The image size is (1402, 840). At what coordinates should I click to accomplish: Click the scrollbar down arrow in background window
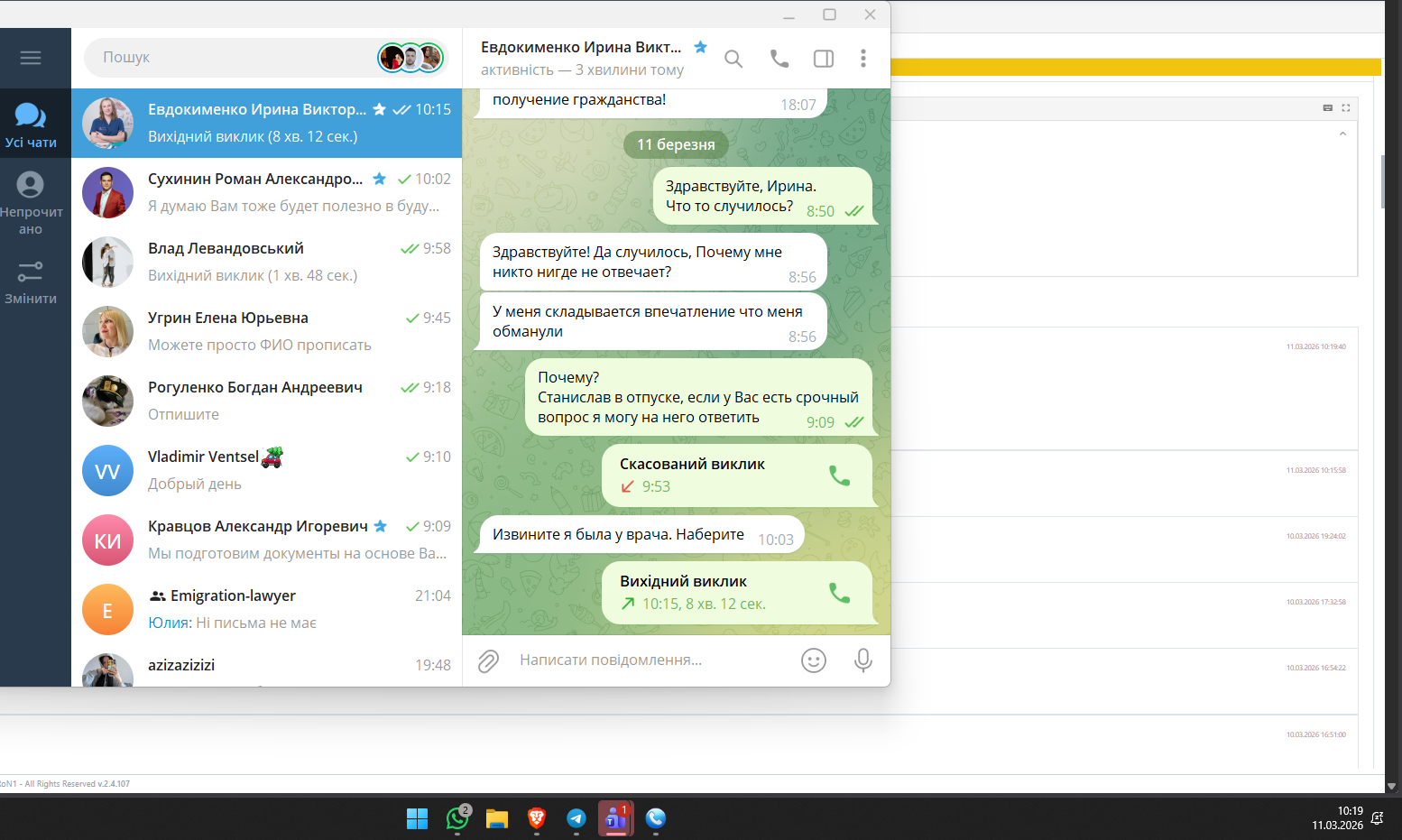coord(1392,786)
